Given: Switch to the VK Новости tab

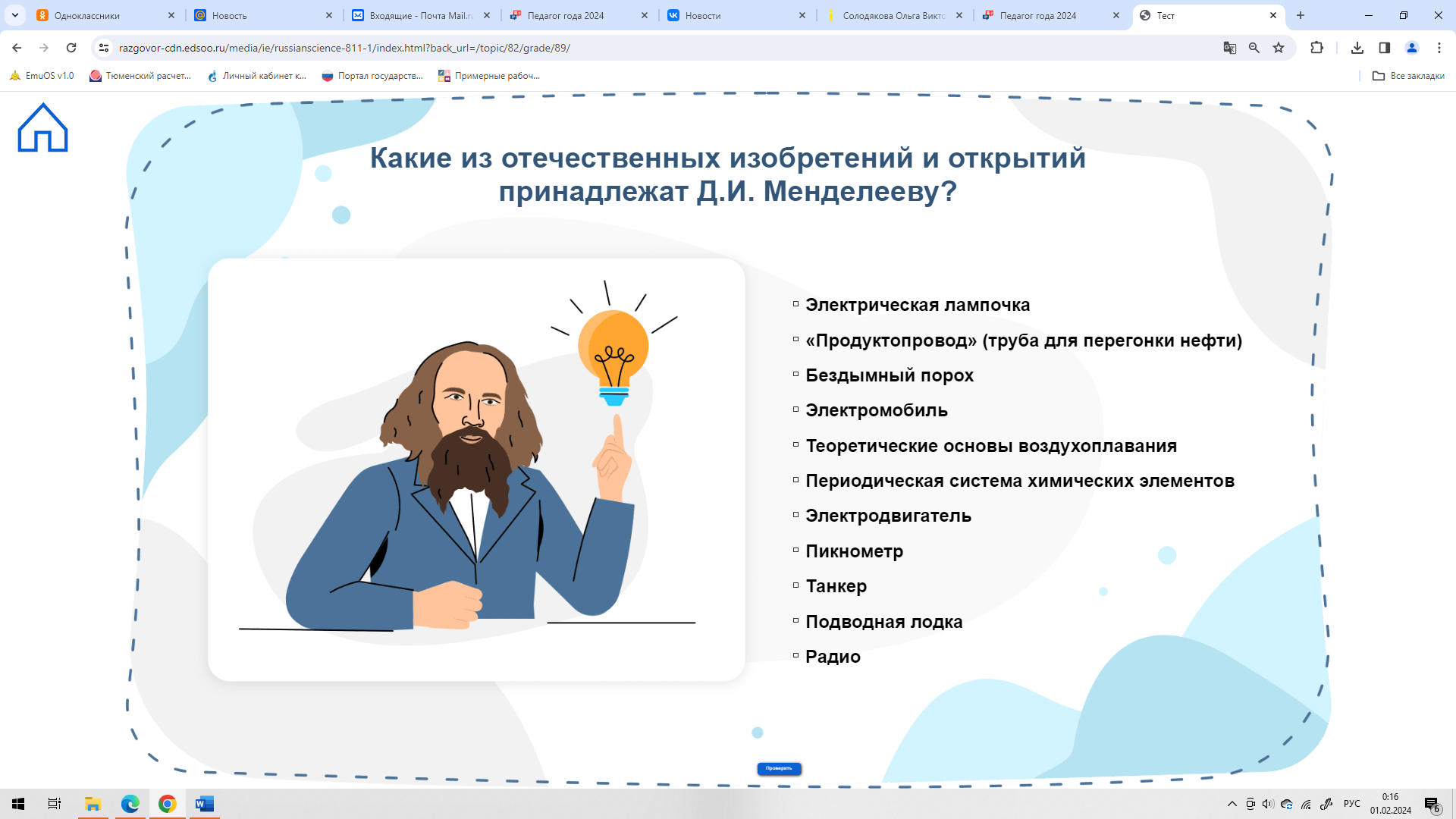Looking at the screenshot, I should 737,15.
